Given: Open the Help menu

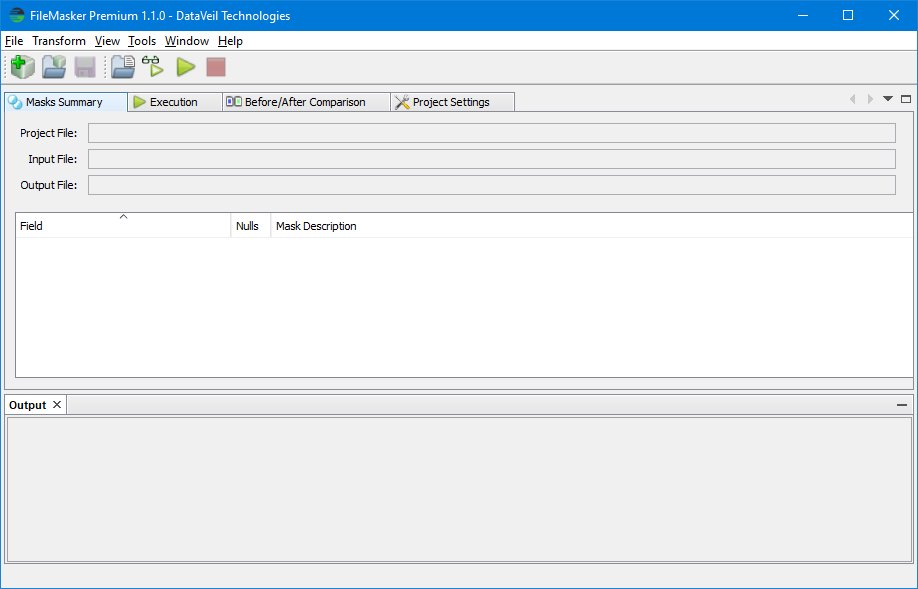Looking at the screenshot, I should 230,41.
